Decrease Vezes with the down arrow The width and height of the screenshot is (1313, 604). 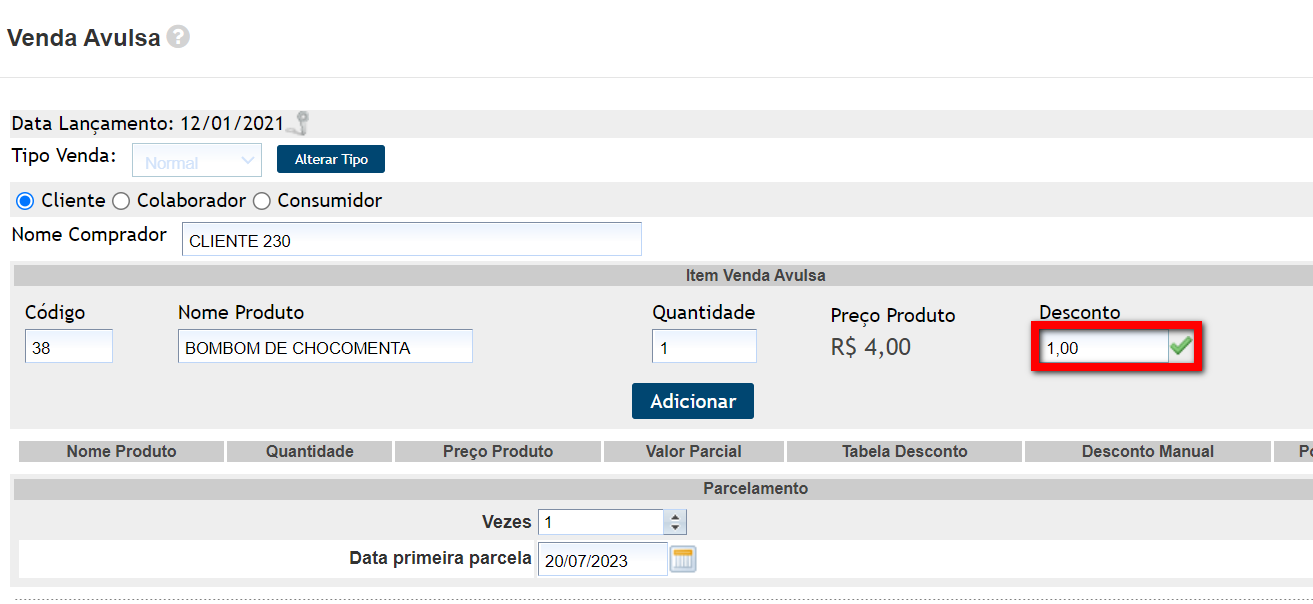(676, 527)
